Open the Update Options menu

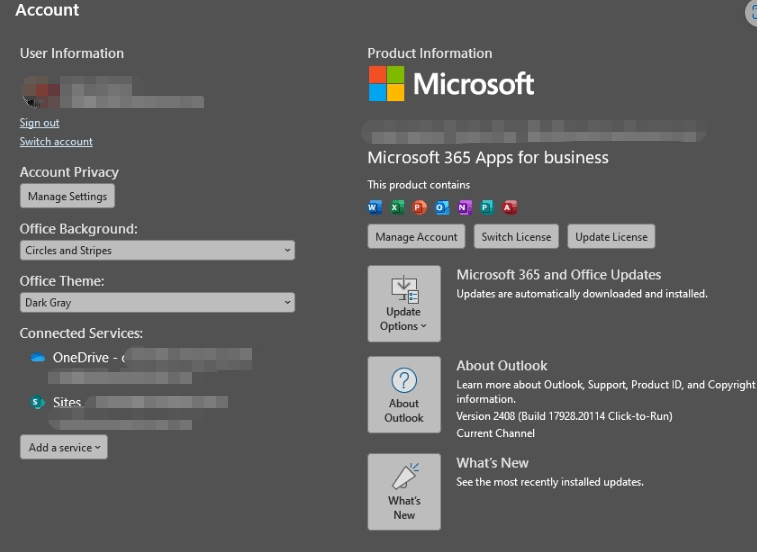click(404, 304)
